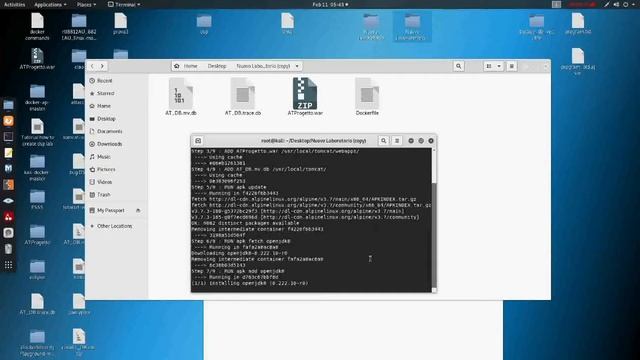This screenshot has height=360, width=640.
Task: Show all applications grid in dock
Action: [8, 265]
